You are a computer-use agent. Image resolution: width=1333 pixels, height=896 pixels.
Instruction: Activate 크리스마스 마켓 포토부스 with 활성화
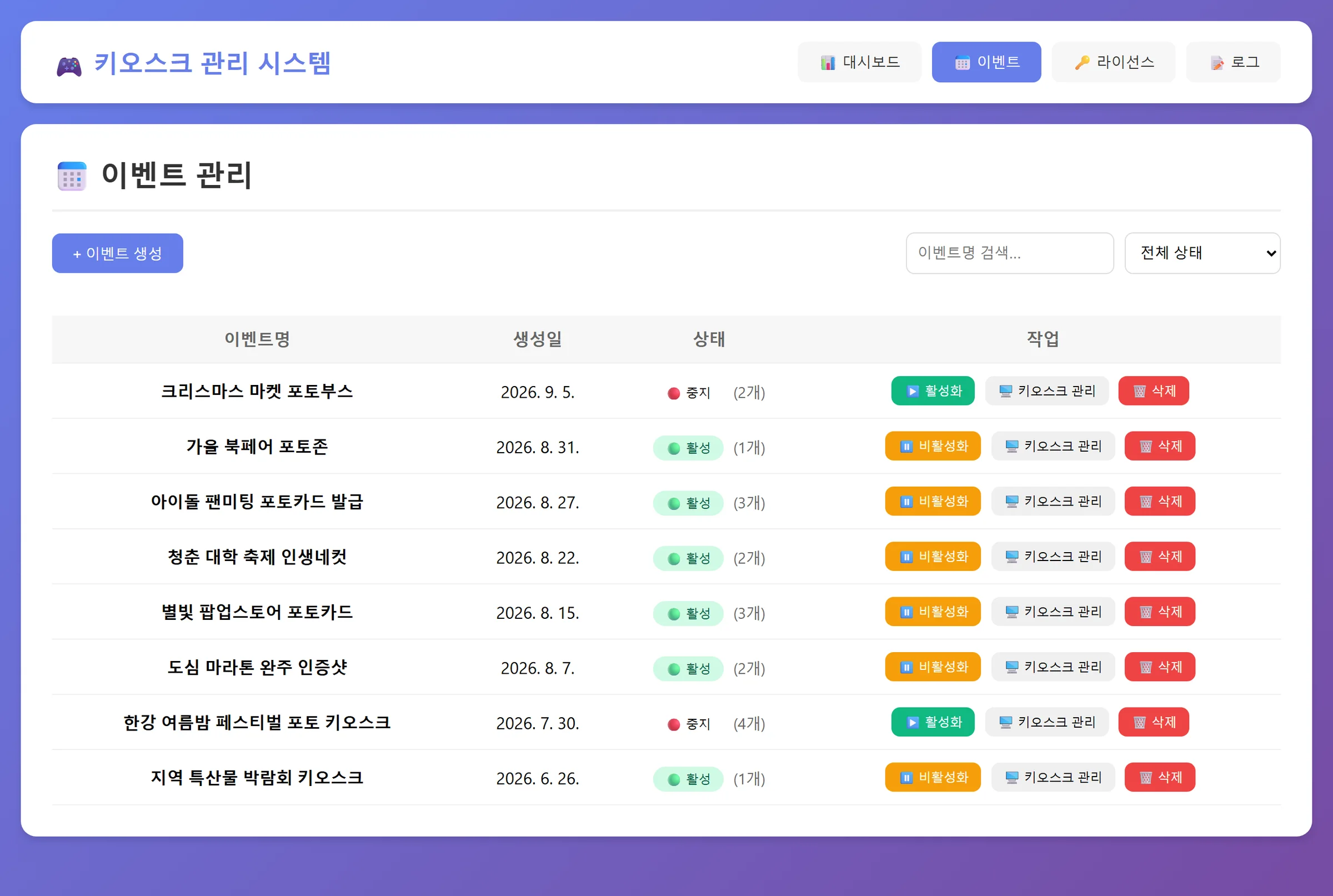[x=933, y=391]
